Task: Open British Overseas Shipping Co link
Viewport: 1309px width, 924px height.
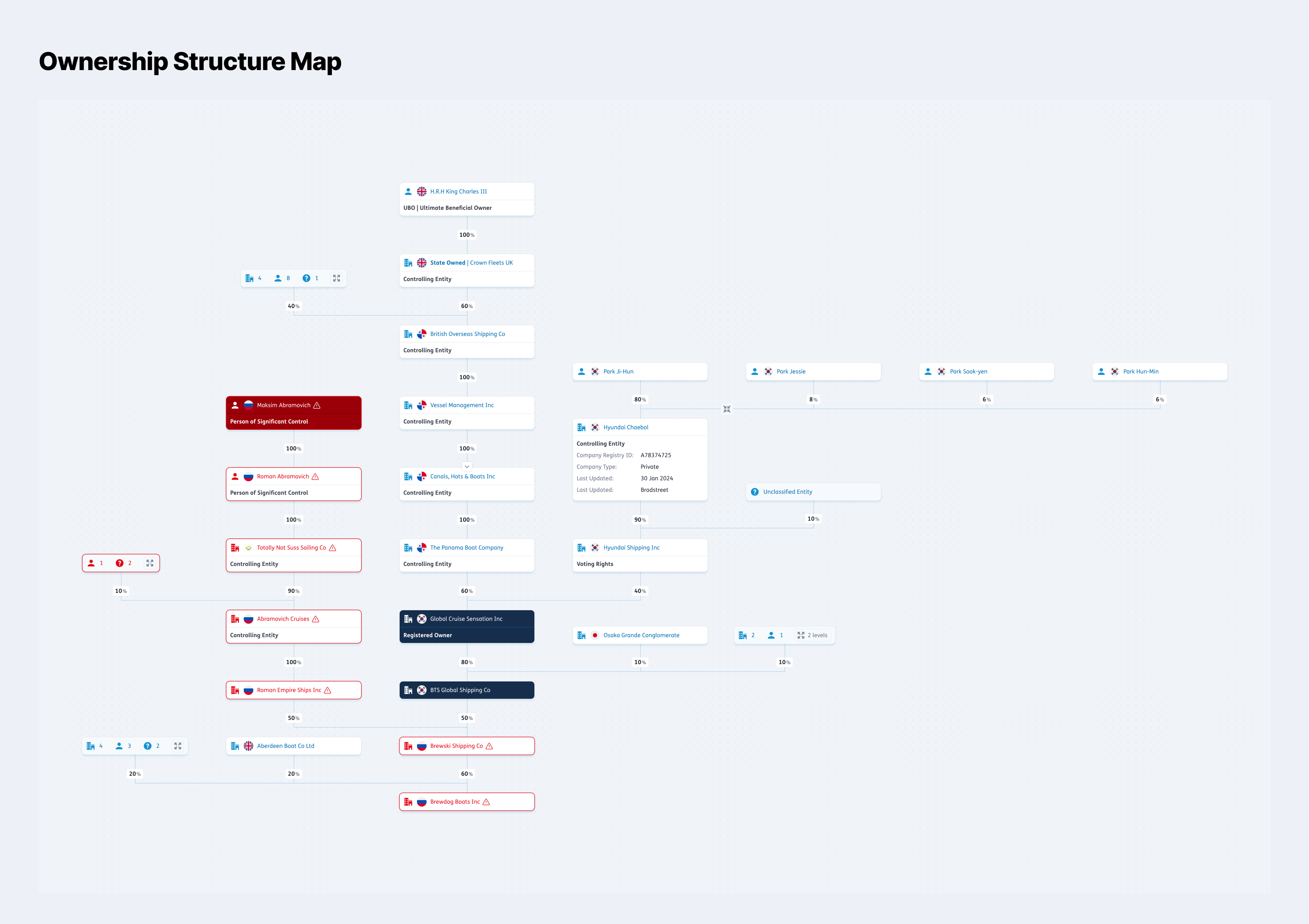Action: [x=467, y=334]
